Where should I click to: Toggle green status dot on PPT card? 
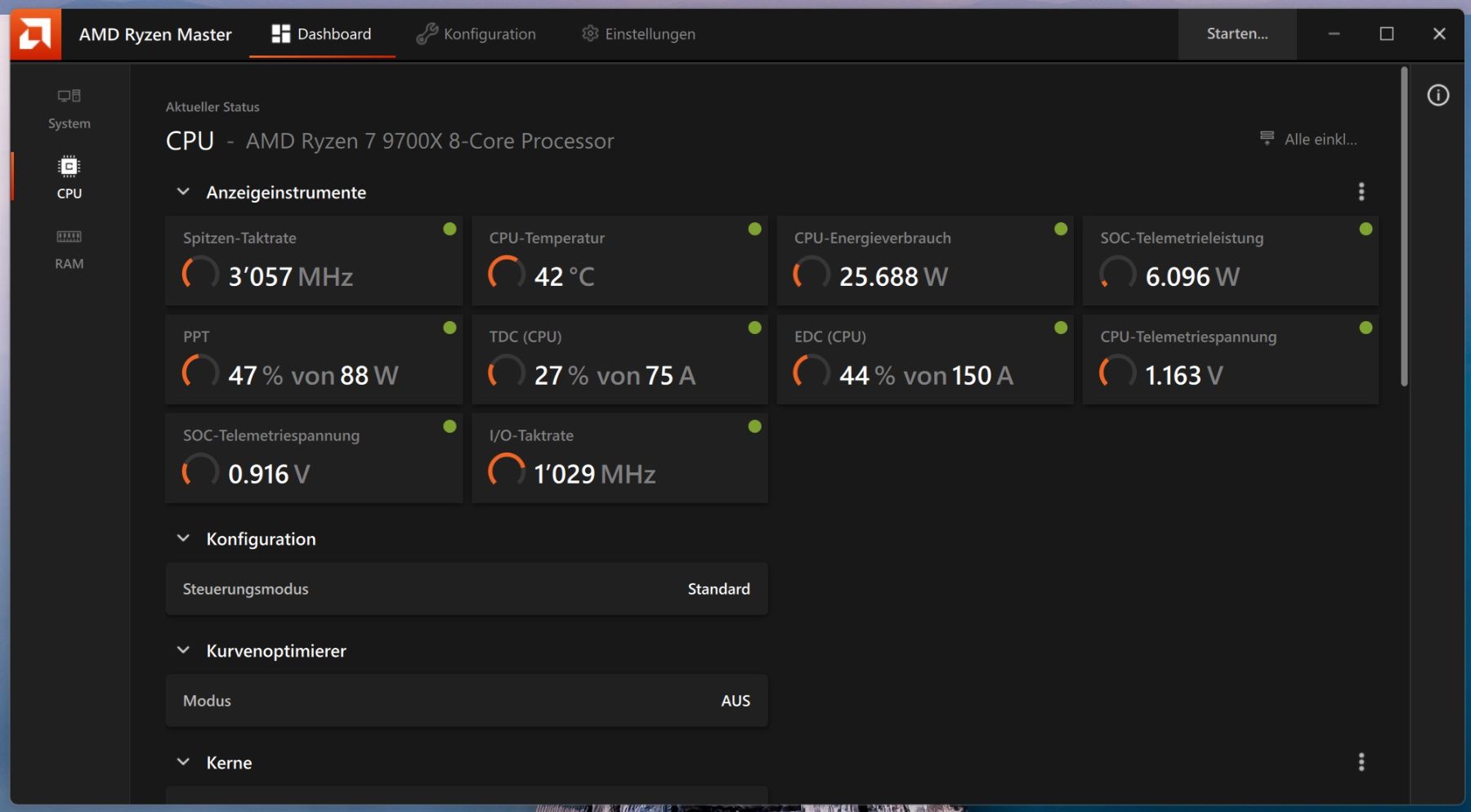click(x=449, y=328)
